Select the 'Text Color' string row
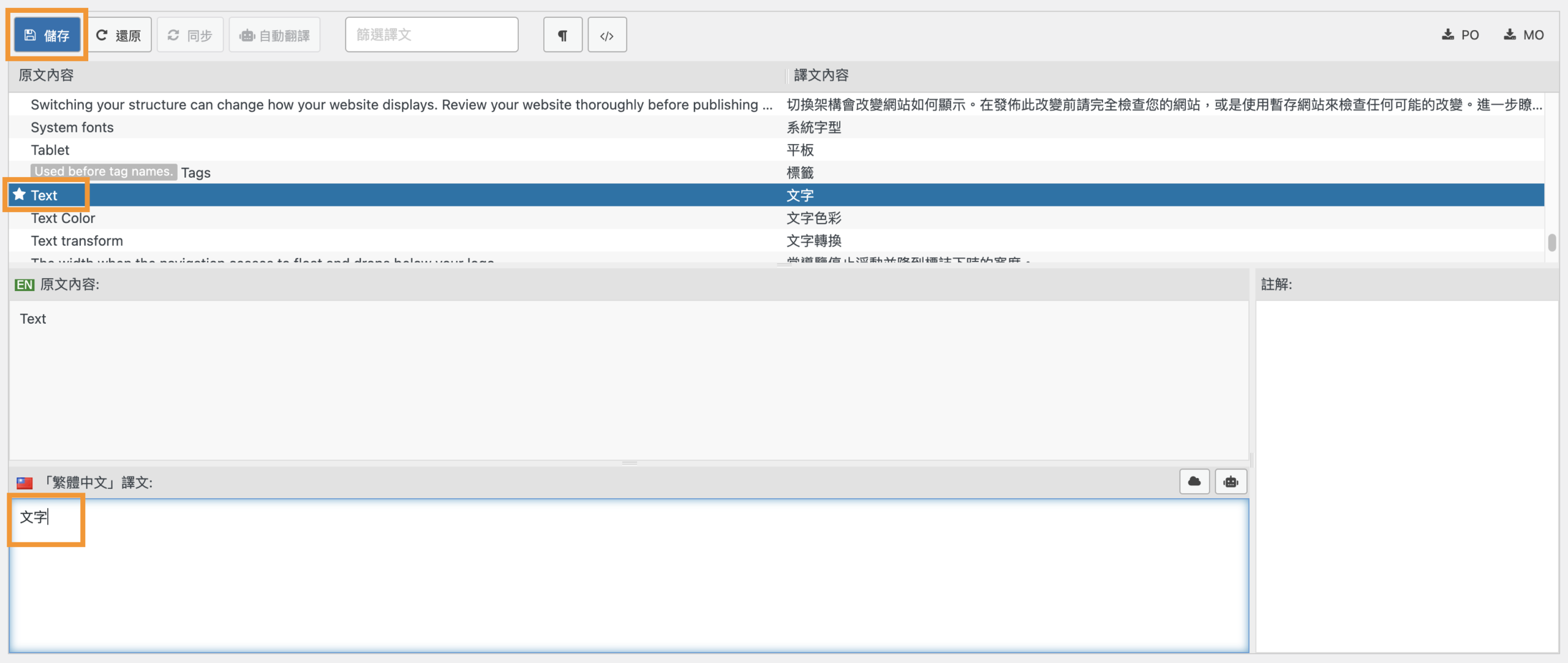The height and width of the screenshot is (663, 1568). (63, 218)
